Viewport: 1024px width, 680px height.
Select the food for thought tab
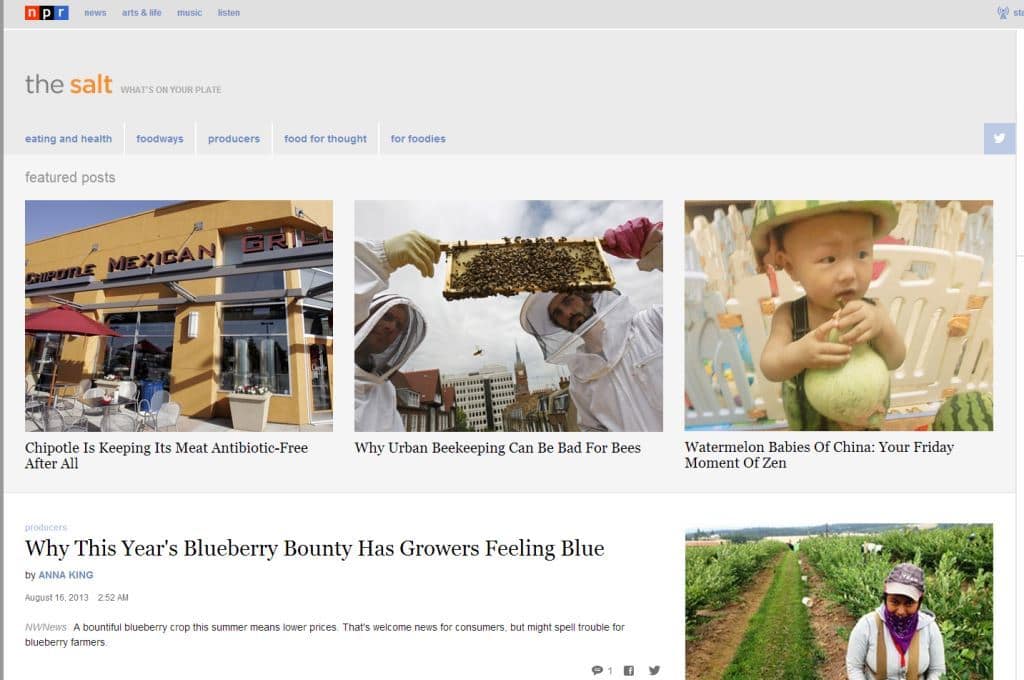tap(325, 138)
